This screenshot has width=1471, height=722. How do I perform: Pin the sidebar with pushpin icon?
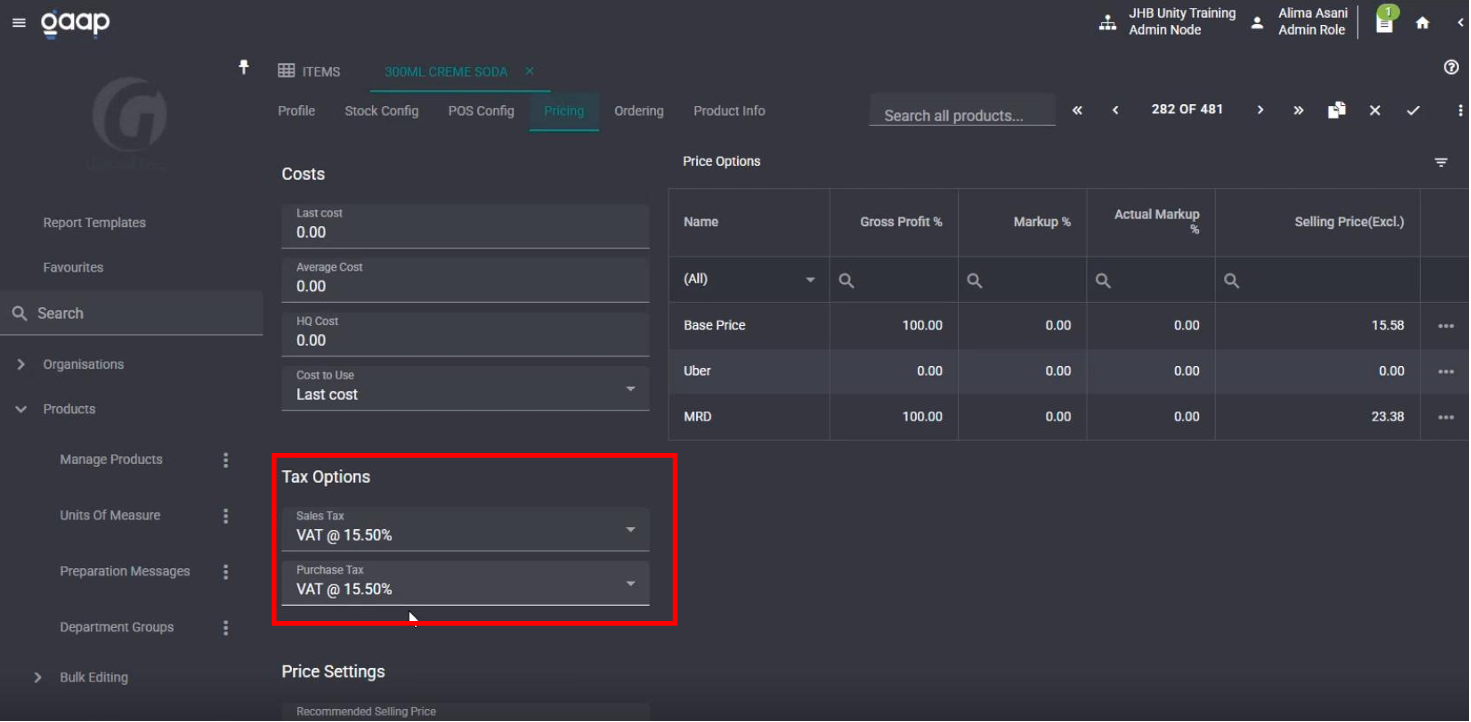243,67
